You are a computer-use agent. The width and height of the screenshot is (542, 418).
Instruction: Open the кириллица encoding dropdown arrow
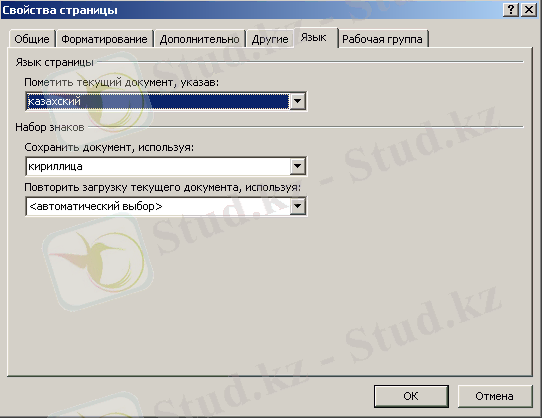pyautogui.click(x=297, y=166)
